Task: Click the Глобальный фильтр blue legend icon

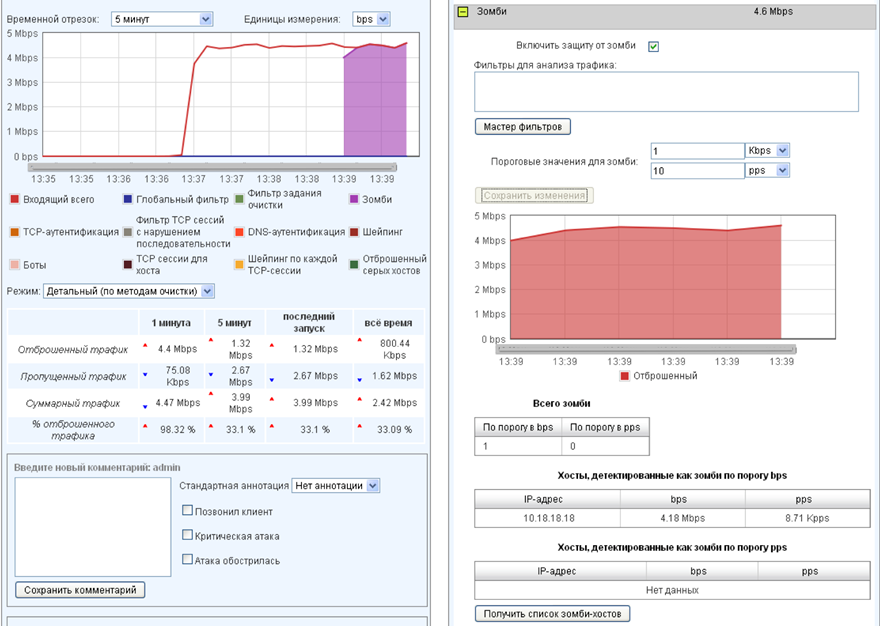Action: tap(127, 199)
